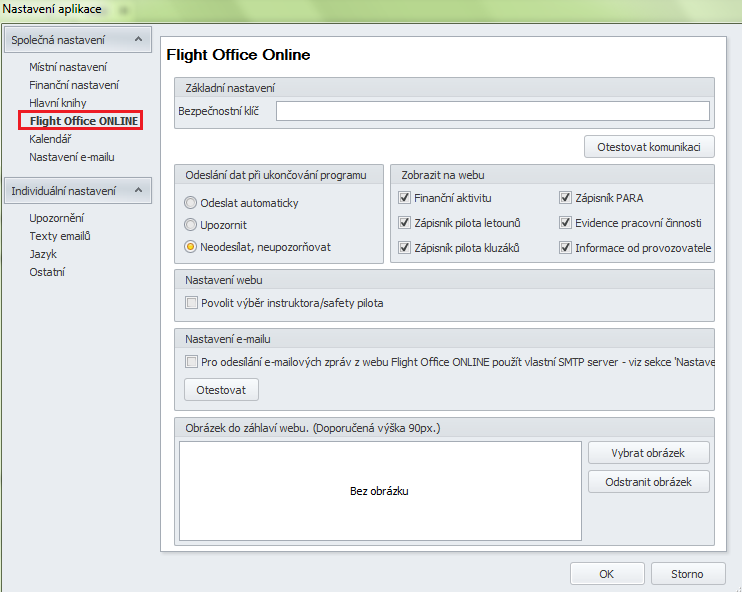
Task: Choose the Upozornit radio option
Action: (x=191, y=225)
